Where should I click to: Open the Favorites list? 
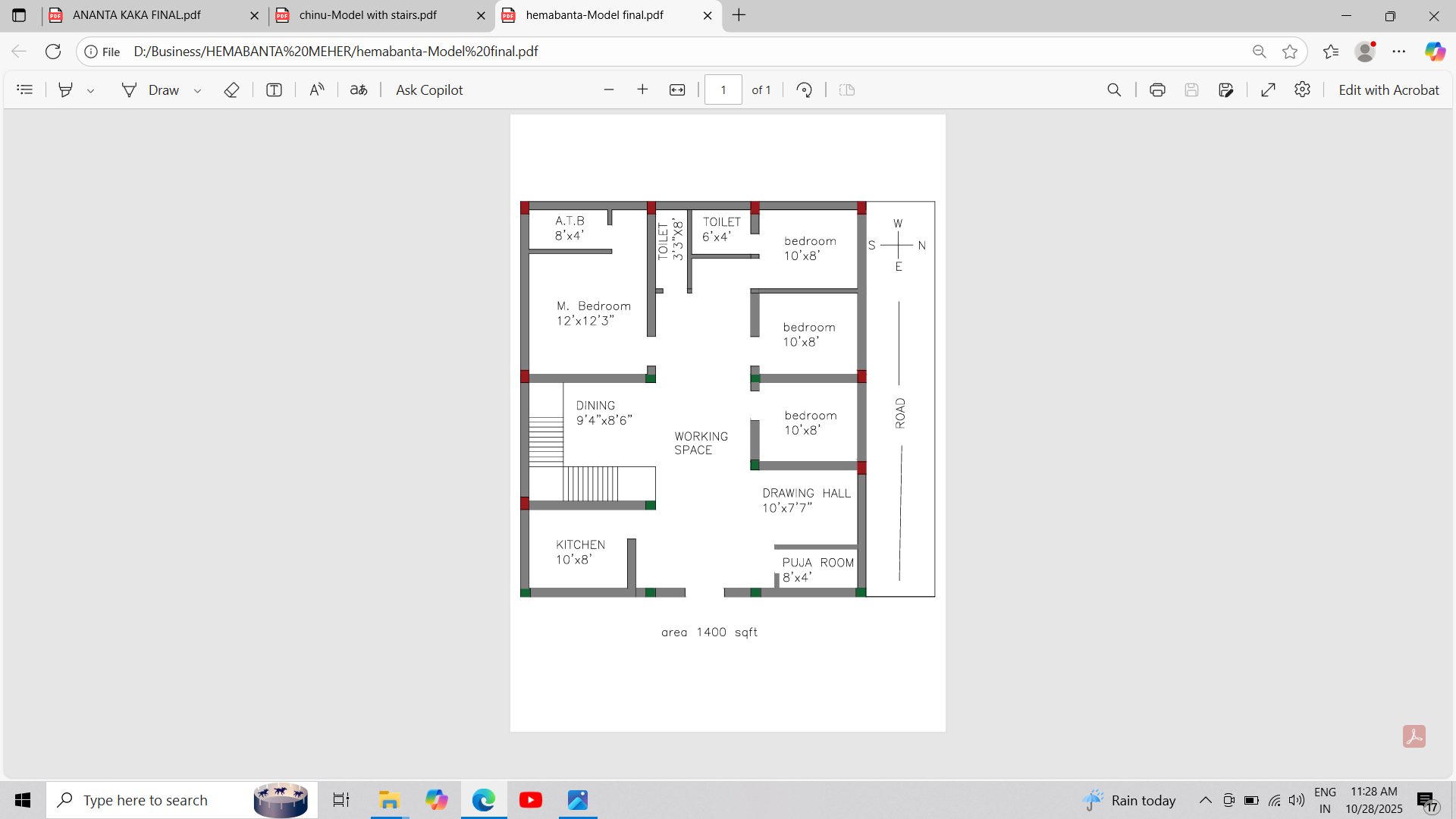(x=1331, y=52)
